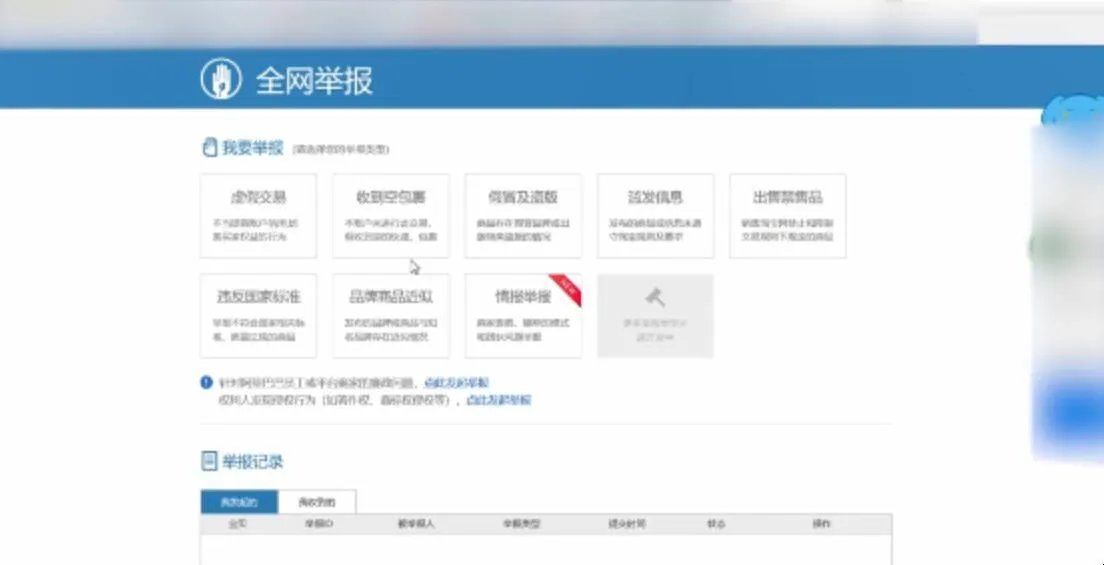Switch to the 我收到的 records tab

pyautogui.click(x=317, y=502)
